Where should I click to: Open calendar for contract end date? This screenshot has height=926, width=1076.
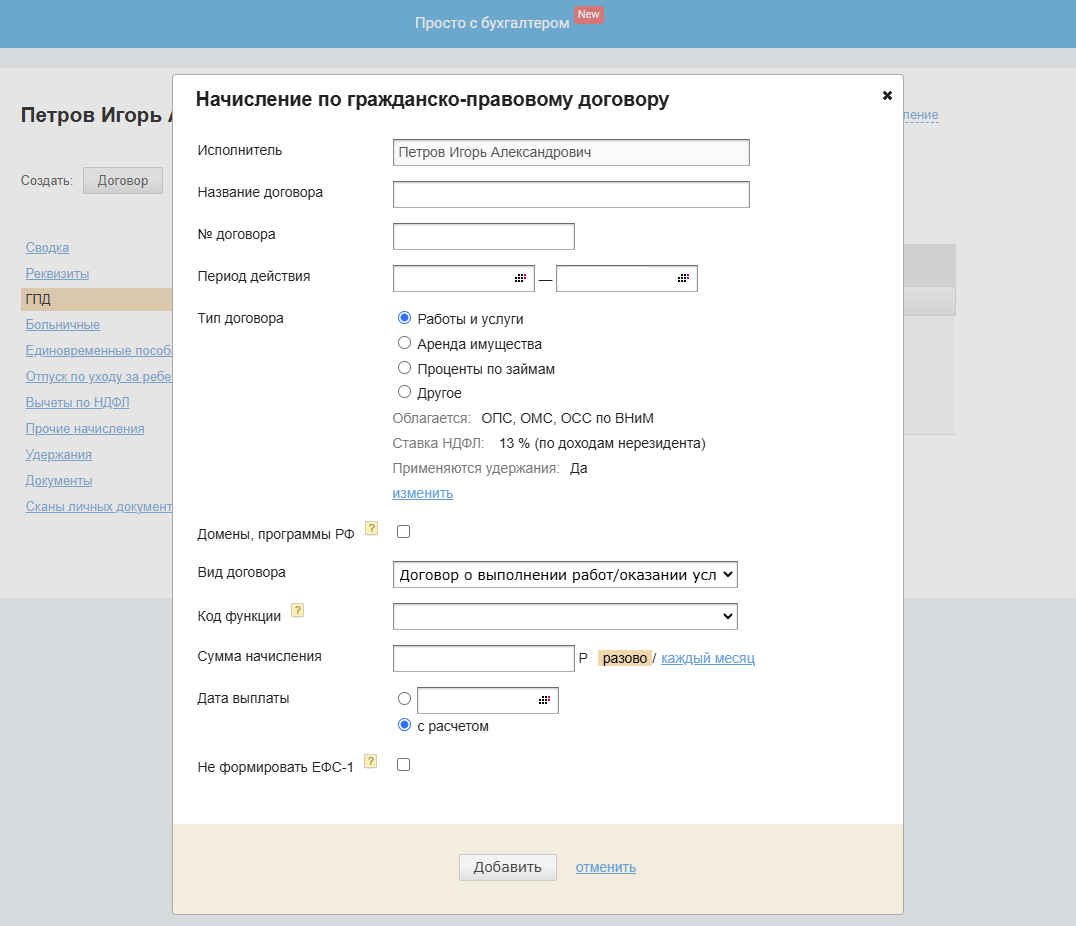(683, 278)
